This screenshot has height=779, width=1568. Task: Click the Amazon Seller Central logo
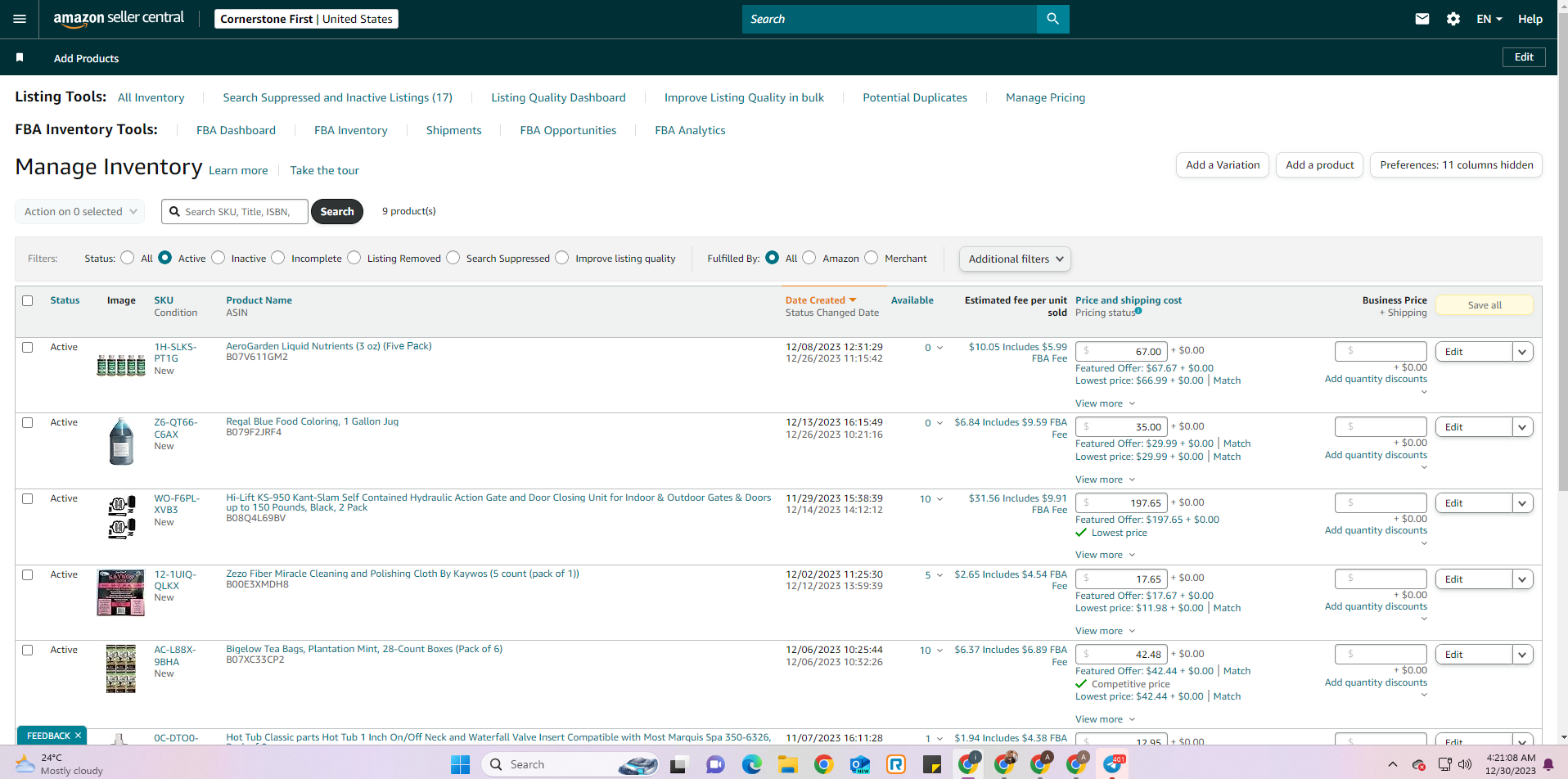(119, 19)
